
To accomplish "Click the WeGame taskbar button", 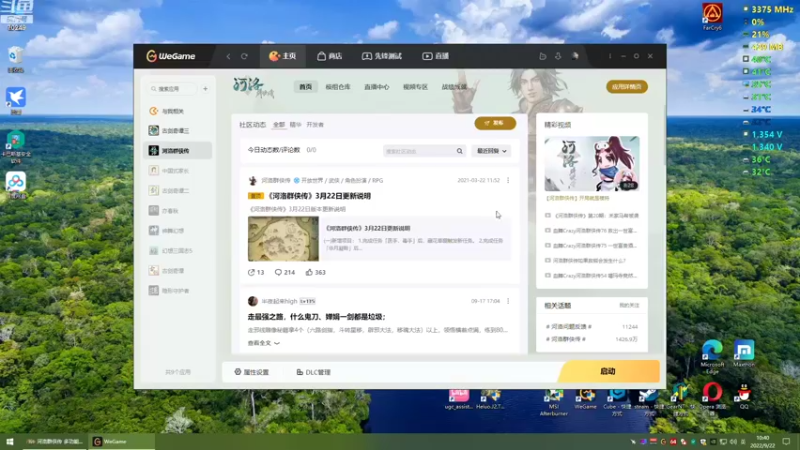I will (x=122, y=441).
